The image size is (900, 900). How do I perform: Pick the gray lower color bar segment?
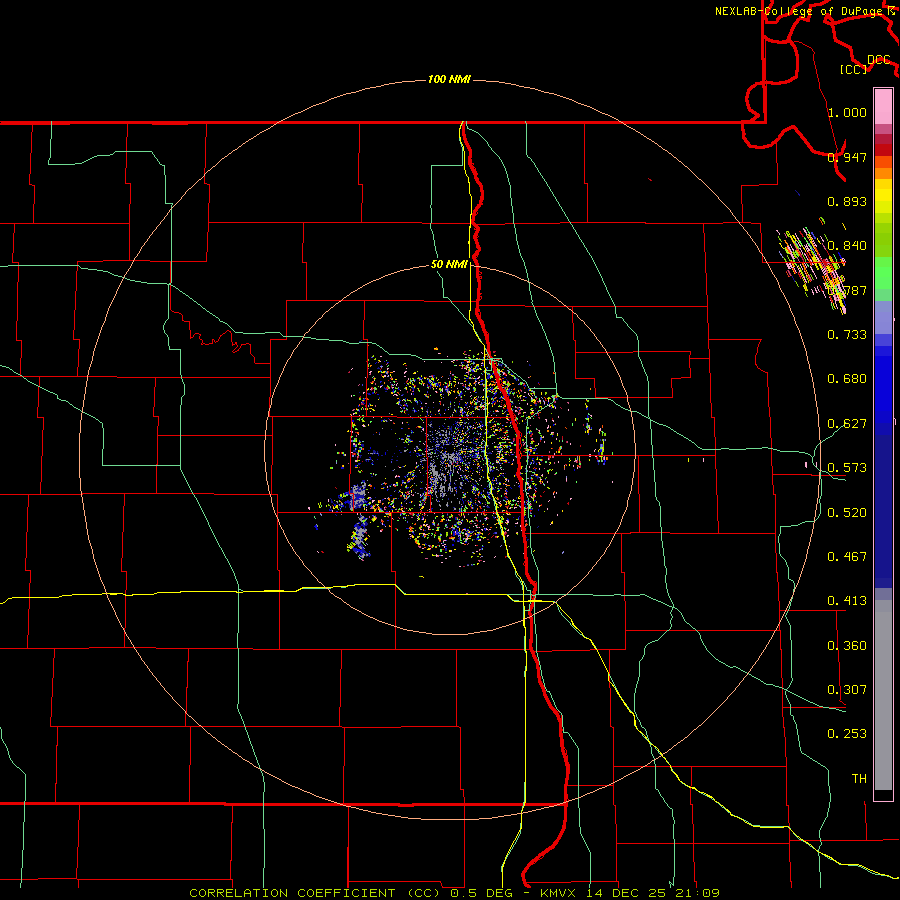[883, 695]
